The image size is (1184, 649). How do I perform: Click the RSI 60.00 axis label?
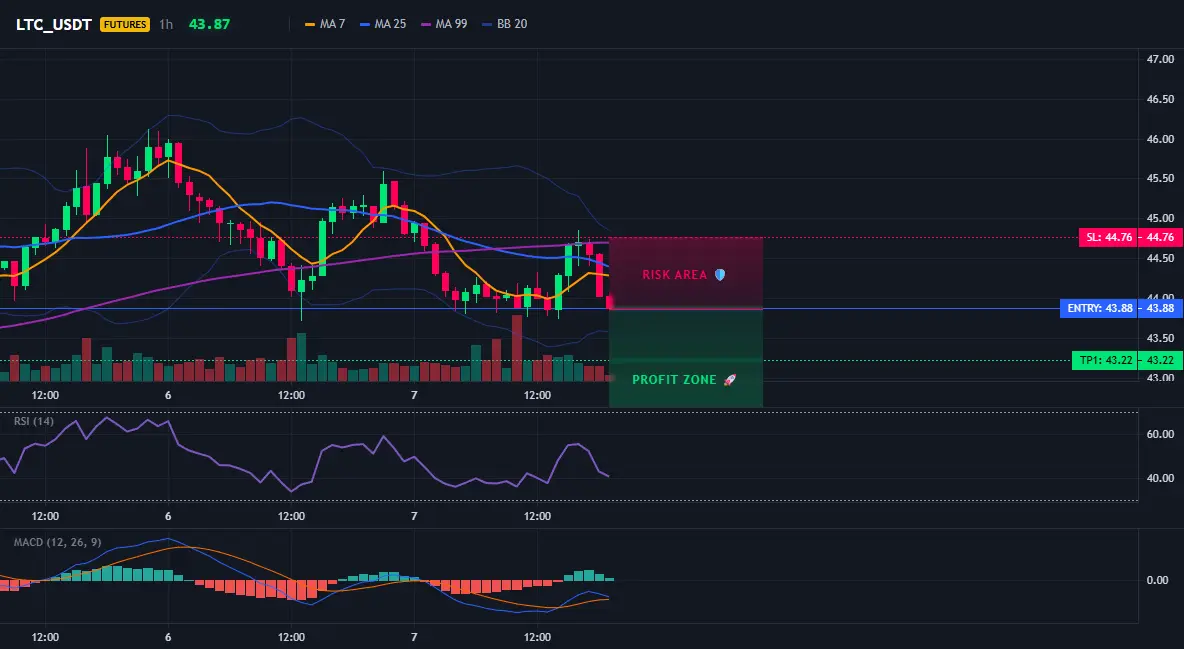(x=1160, y=434)
